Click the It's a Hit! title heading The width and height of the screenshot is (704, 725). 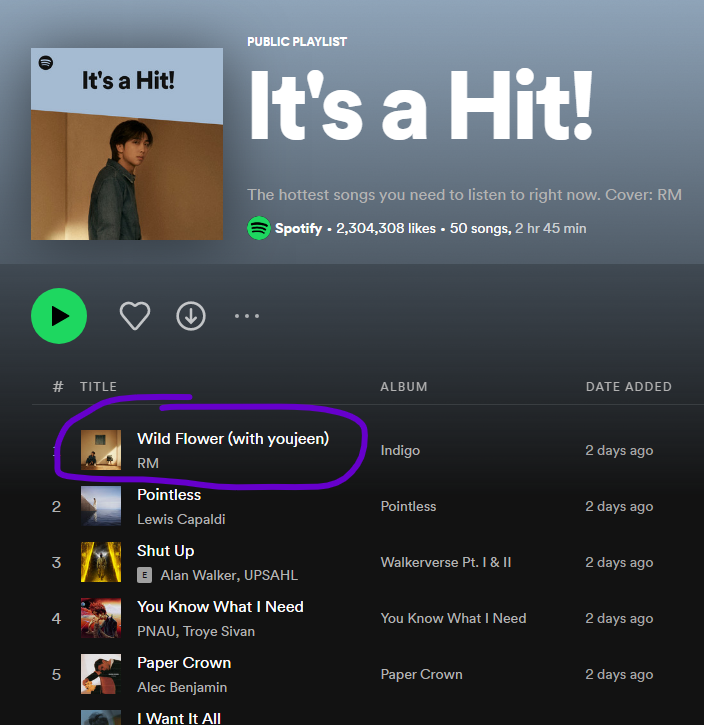(x=421, y=104)
